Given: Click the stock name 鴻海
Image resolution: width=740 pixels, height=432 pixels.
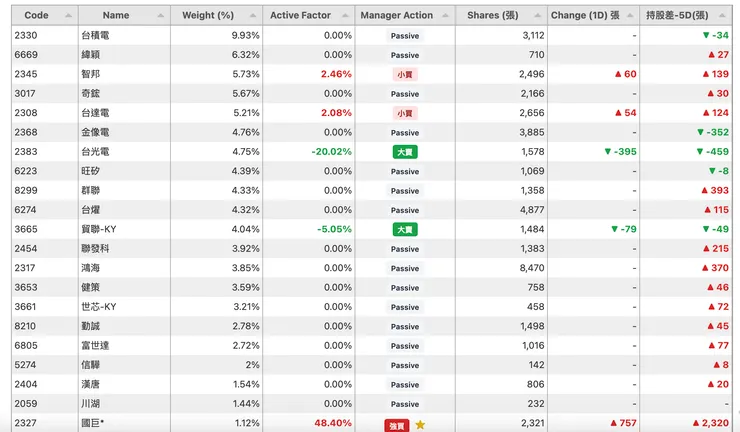Looking at the screenshot, I should [91, 268].
